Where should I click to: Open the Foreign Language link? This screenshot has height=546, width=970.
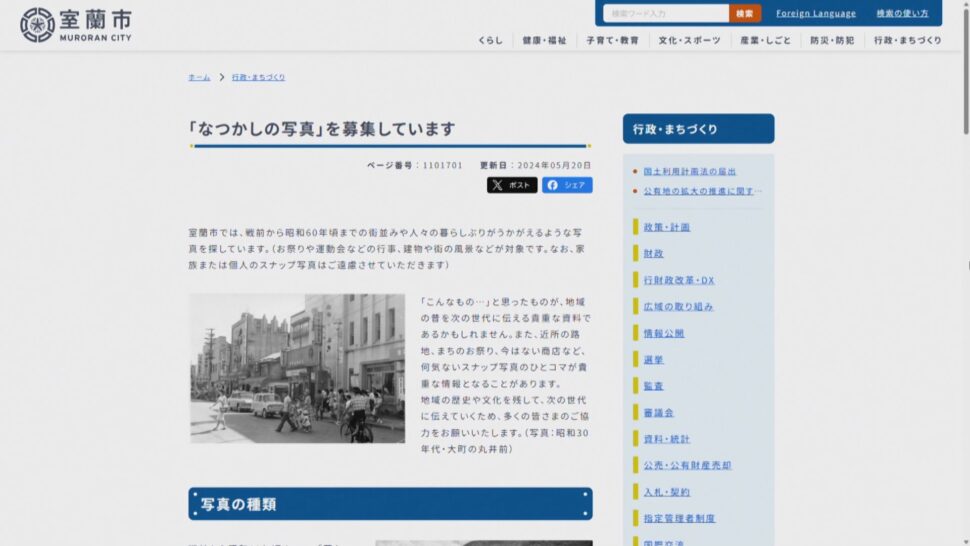[x=816, y=13]
